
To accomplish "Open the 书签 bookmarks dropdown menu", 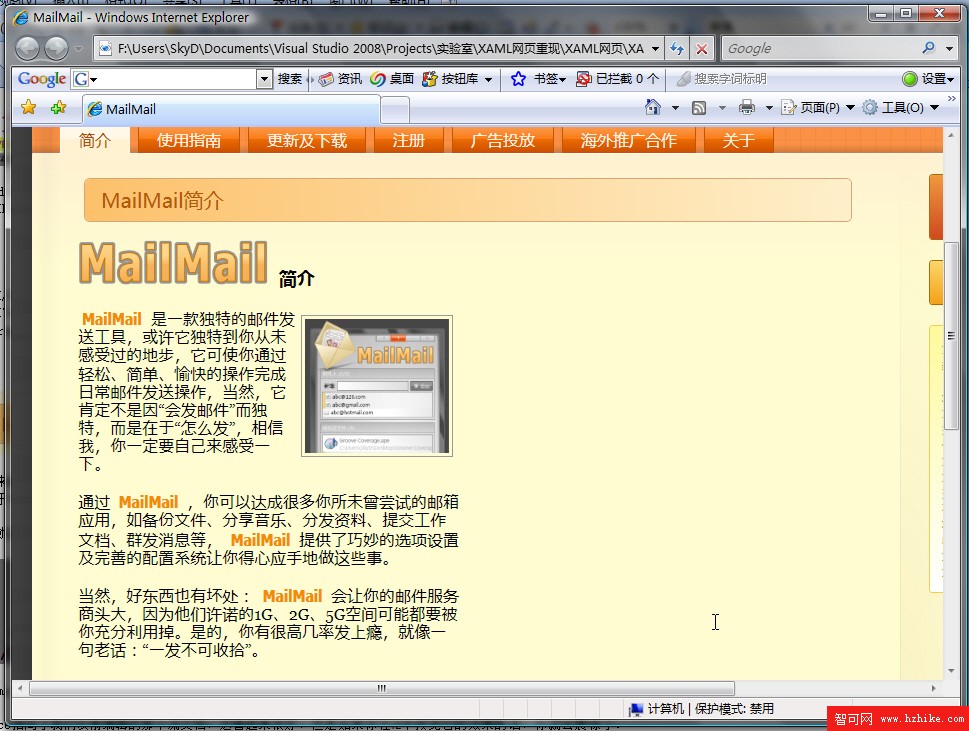I will click(x=550, y=79).
